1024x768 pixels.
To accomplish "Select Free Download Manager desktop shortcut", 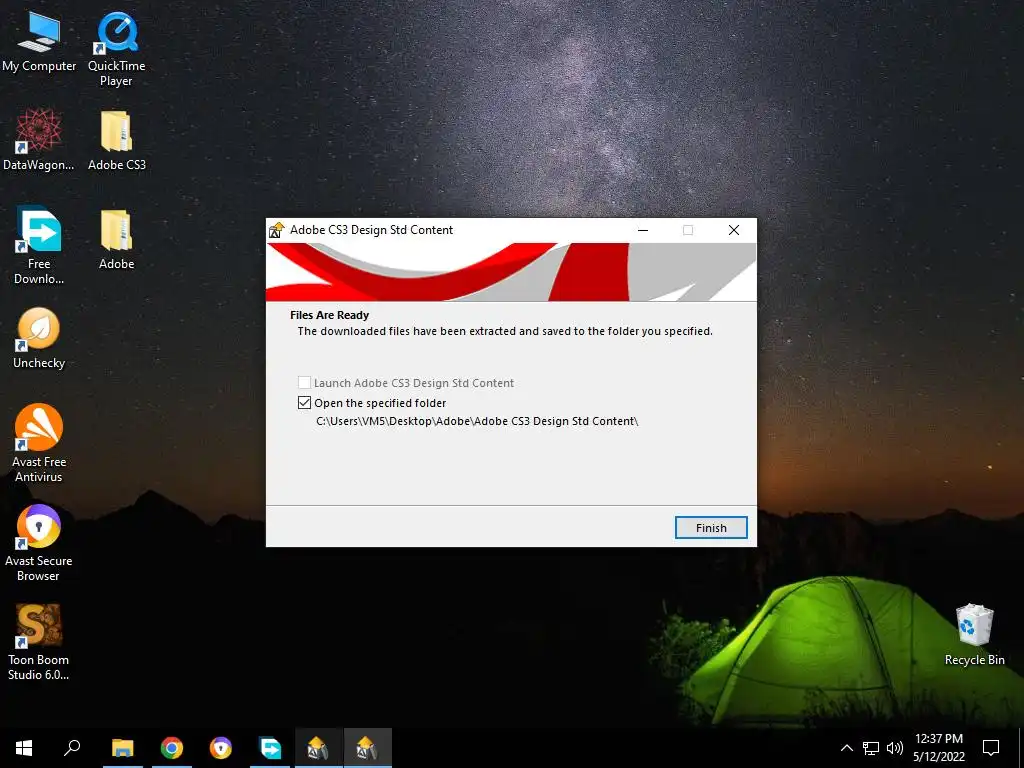I will point(39,246).
